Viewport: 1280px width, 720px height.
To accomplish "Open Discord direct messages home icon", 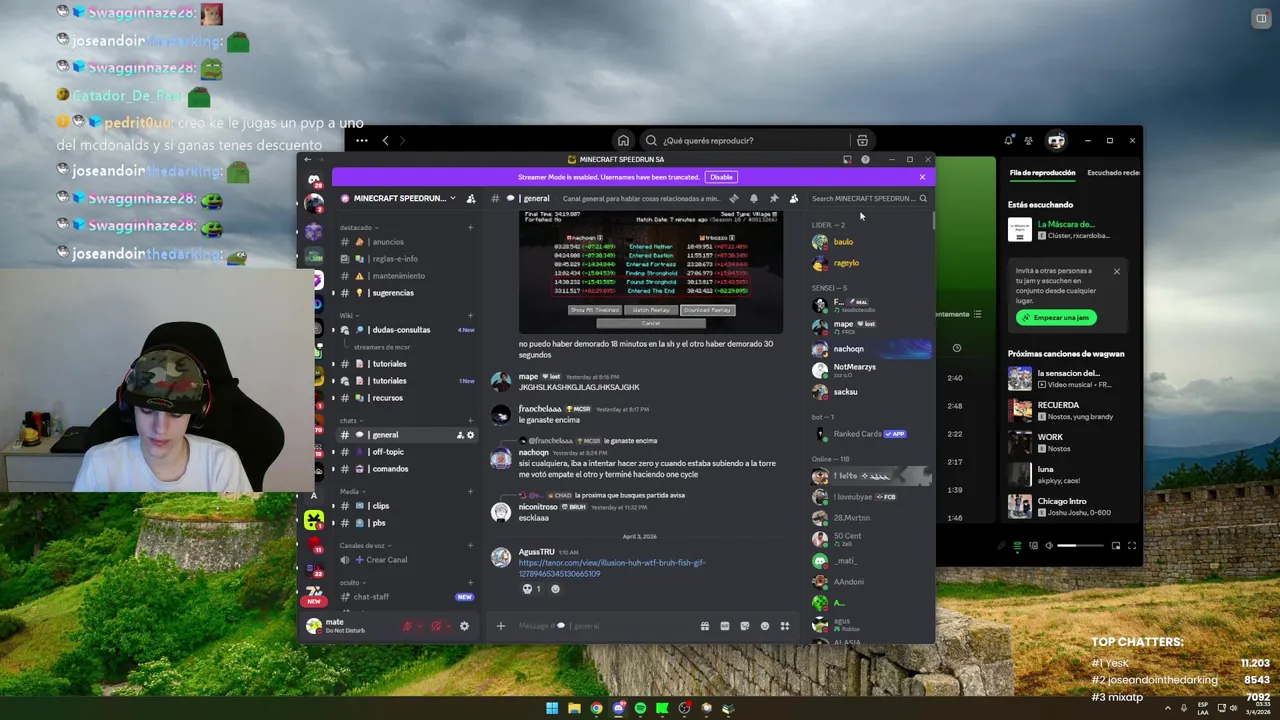I will click(314, 181).
